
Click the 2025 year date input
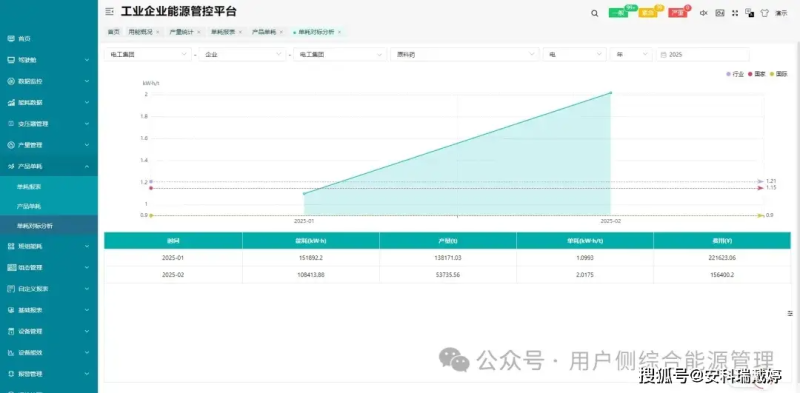[703, 54]
